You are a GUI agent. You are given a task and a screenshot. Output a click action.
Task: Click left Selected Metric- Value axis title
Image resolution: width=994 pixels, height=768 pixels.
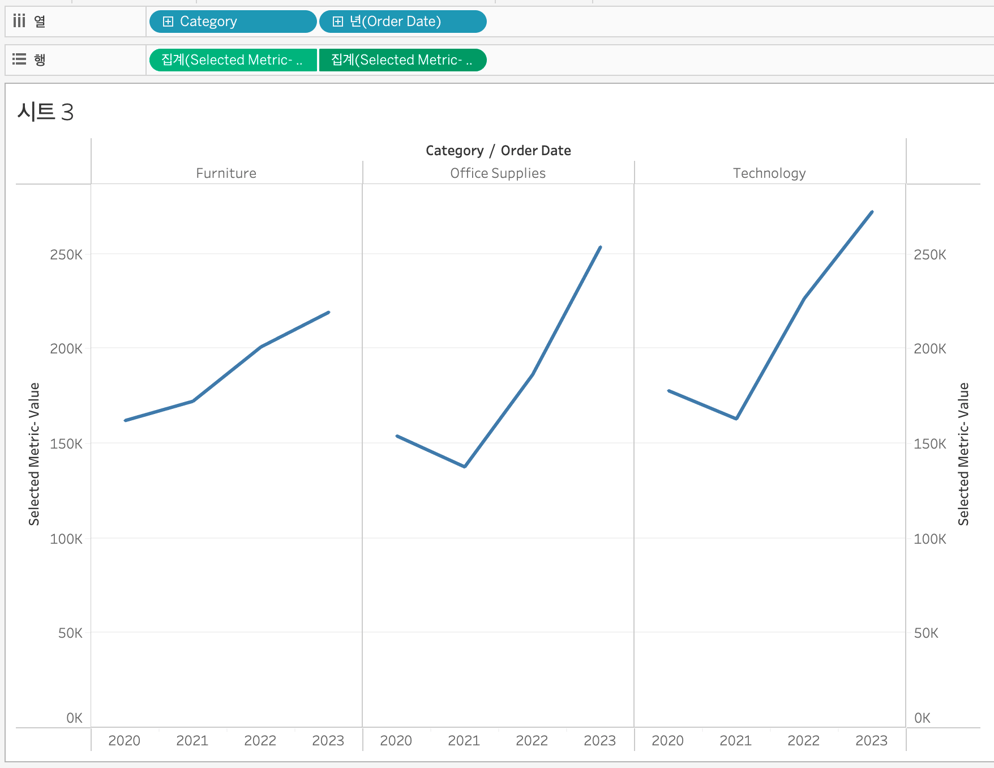pos(34,454)
